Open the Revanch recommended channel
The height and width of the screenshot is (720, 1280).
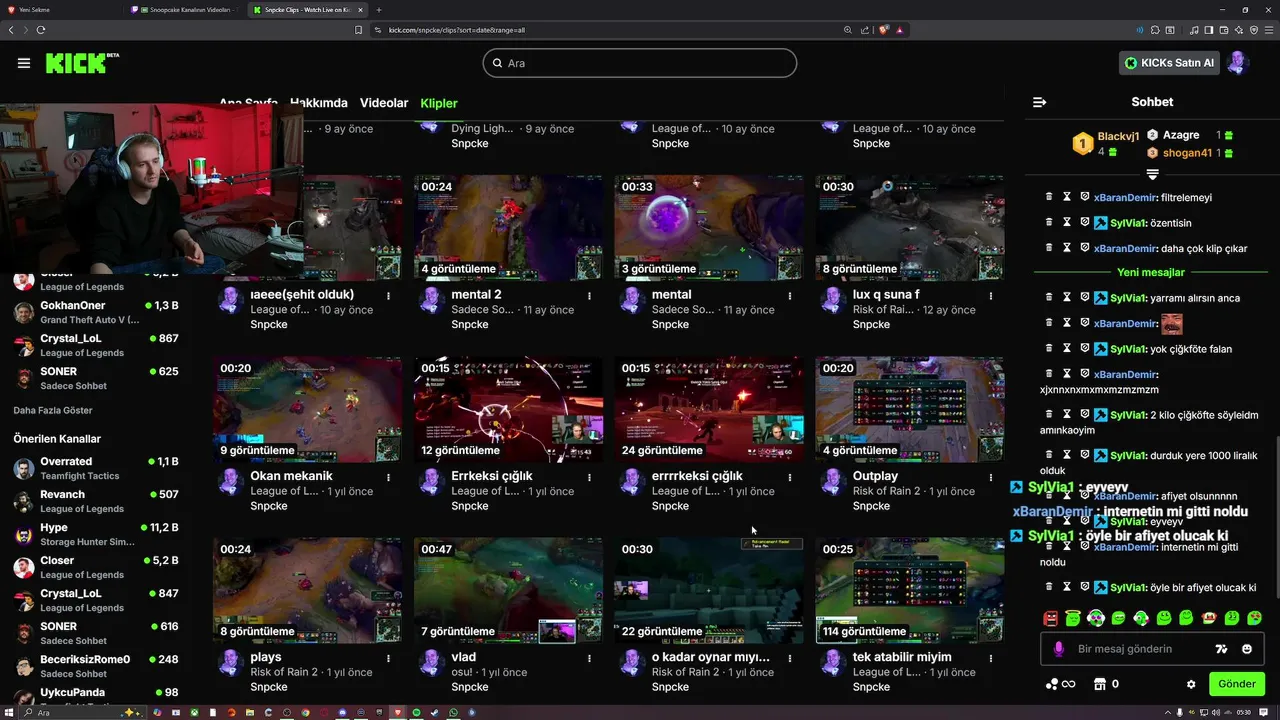tap(95, 501)
